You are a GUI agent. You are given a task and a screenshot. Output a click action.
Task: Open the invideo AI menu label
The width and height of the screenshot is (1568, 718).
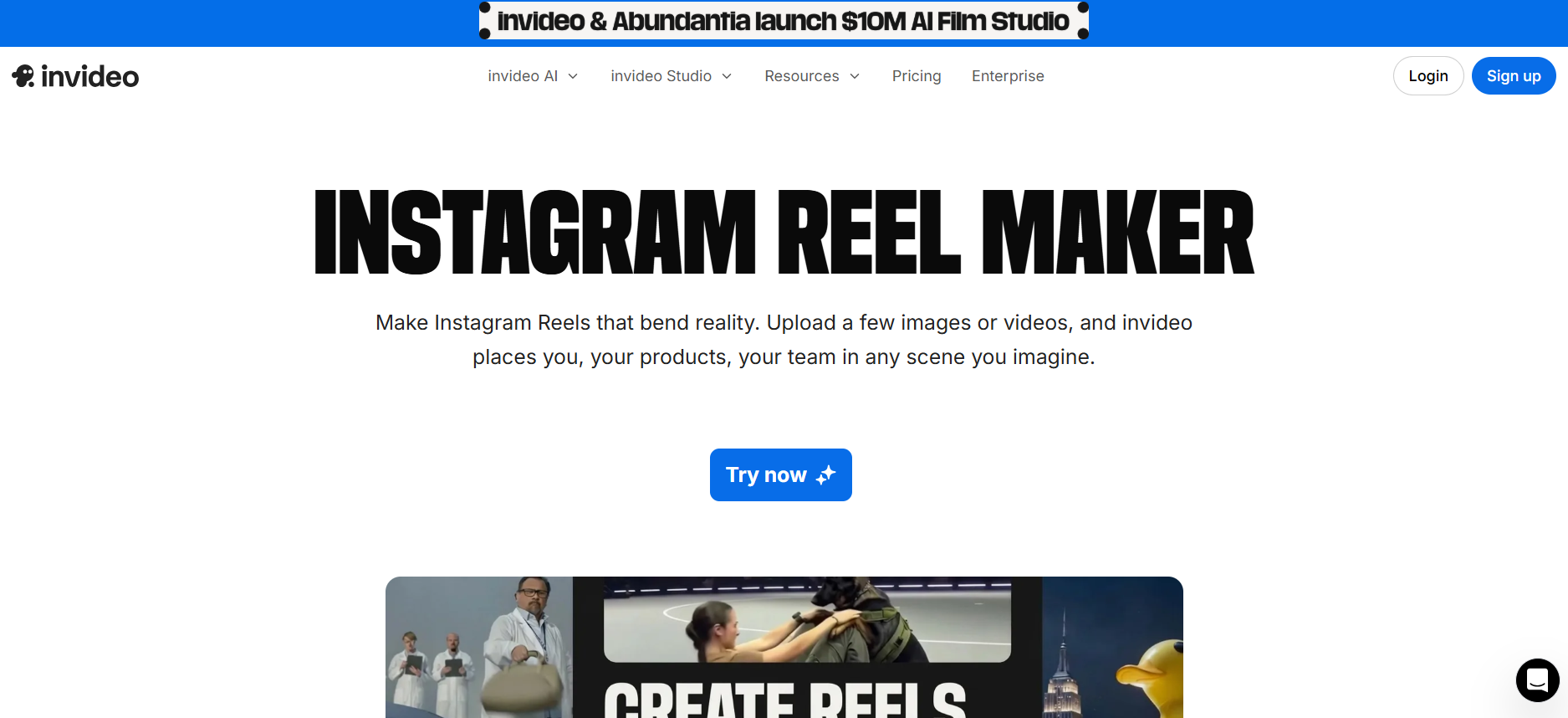pos(523,76)
